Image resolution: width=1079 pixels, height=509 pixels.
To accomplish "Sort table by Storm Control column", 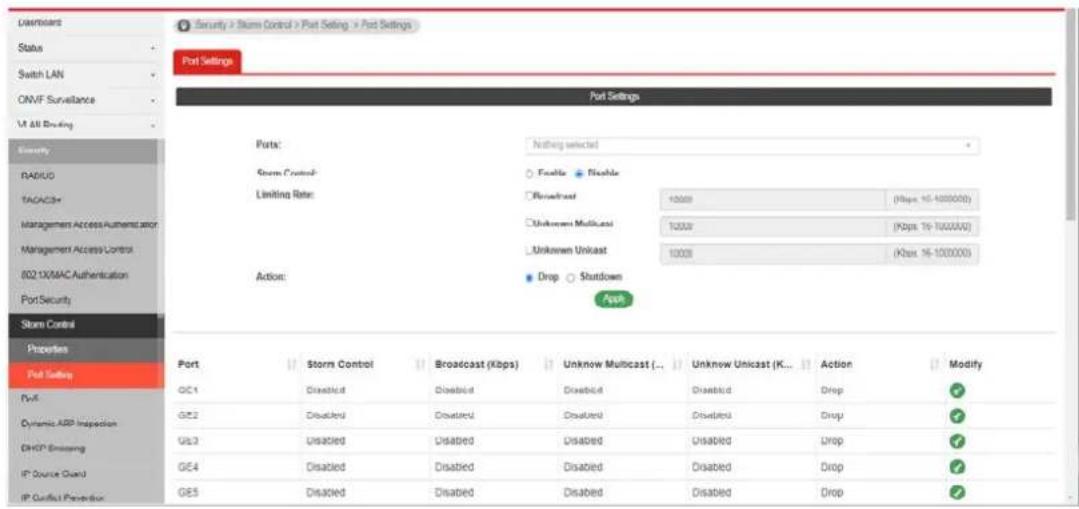I will tap(420, 365).
